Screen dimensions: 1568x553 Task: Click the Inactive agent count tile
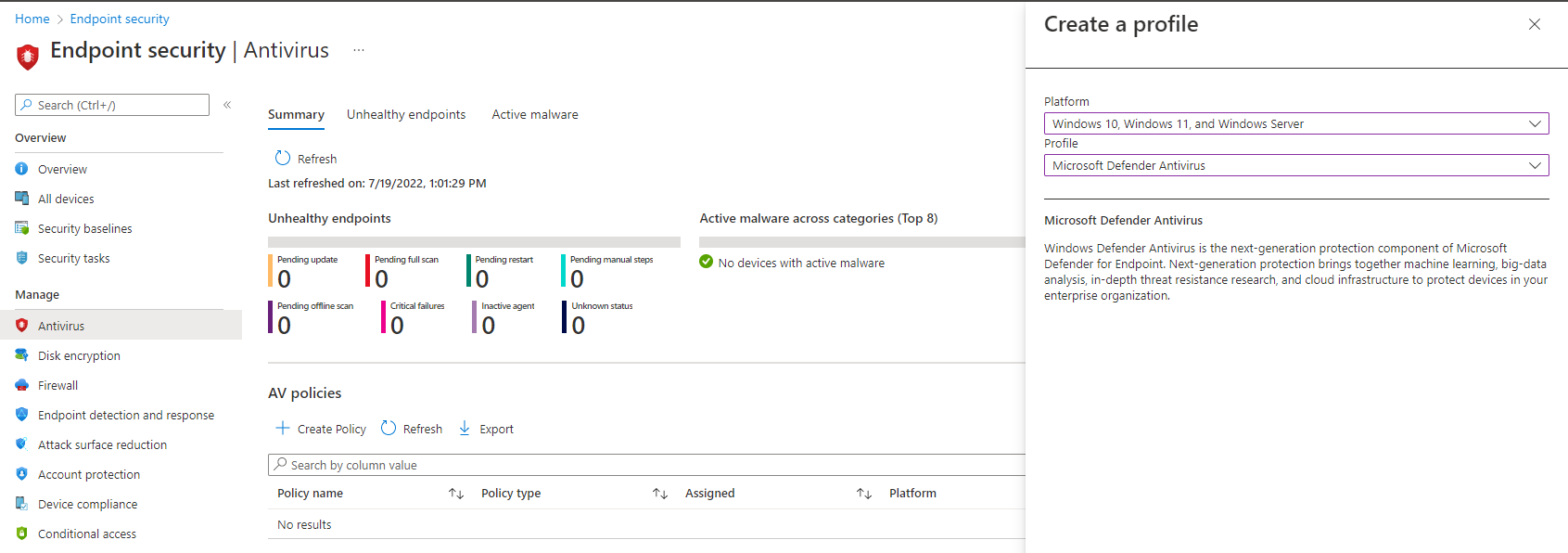pos(504,317)
